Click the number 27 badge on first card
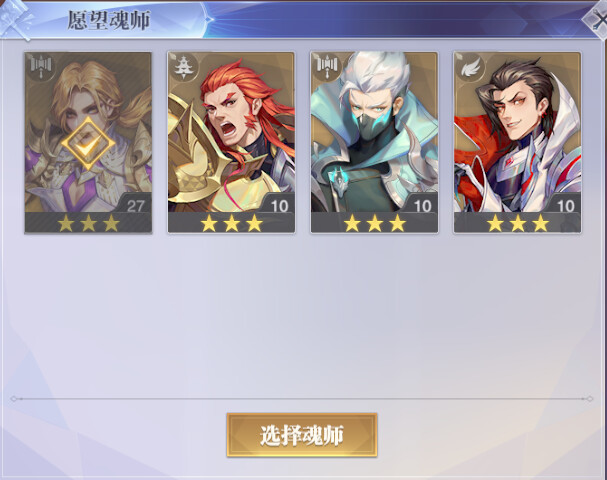The height and width of the screenshot is (480, 607). tap(135, 206)
